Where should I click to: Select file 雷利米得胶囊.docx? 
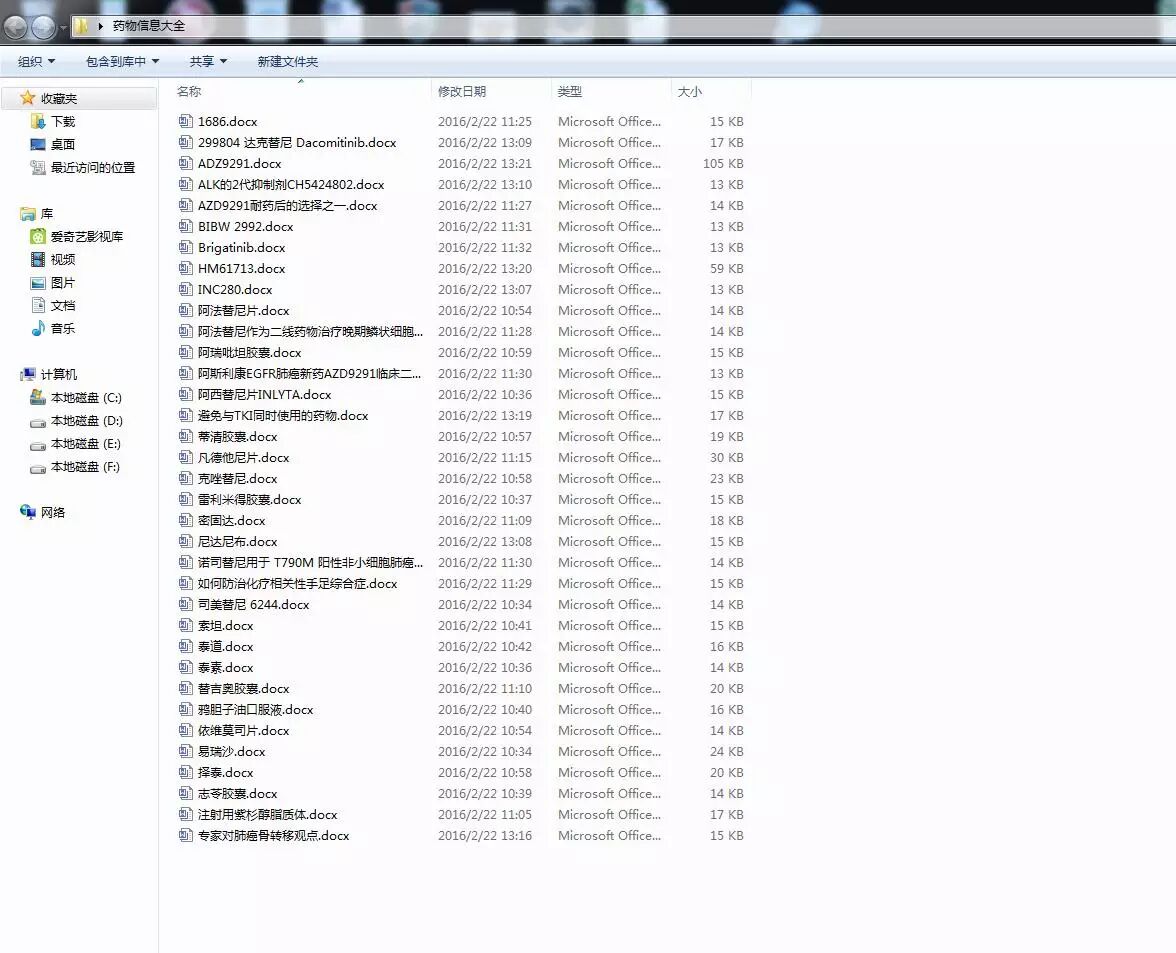tap(250, 499)
